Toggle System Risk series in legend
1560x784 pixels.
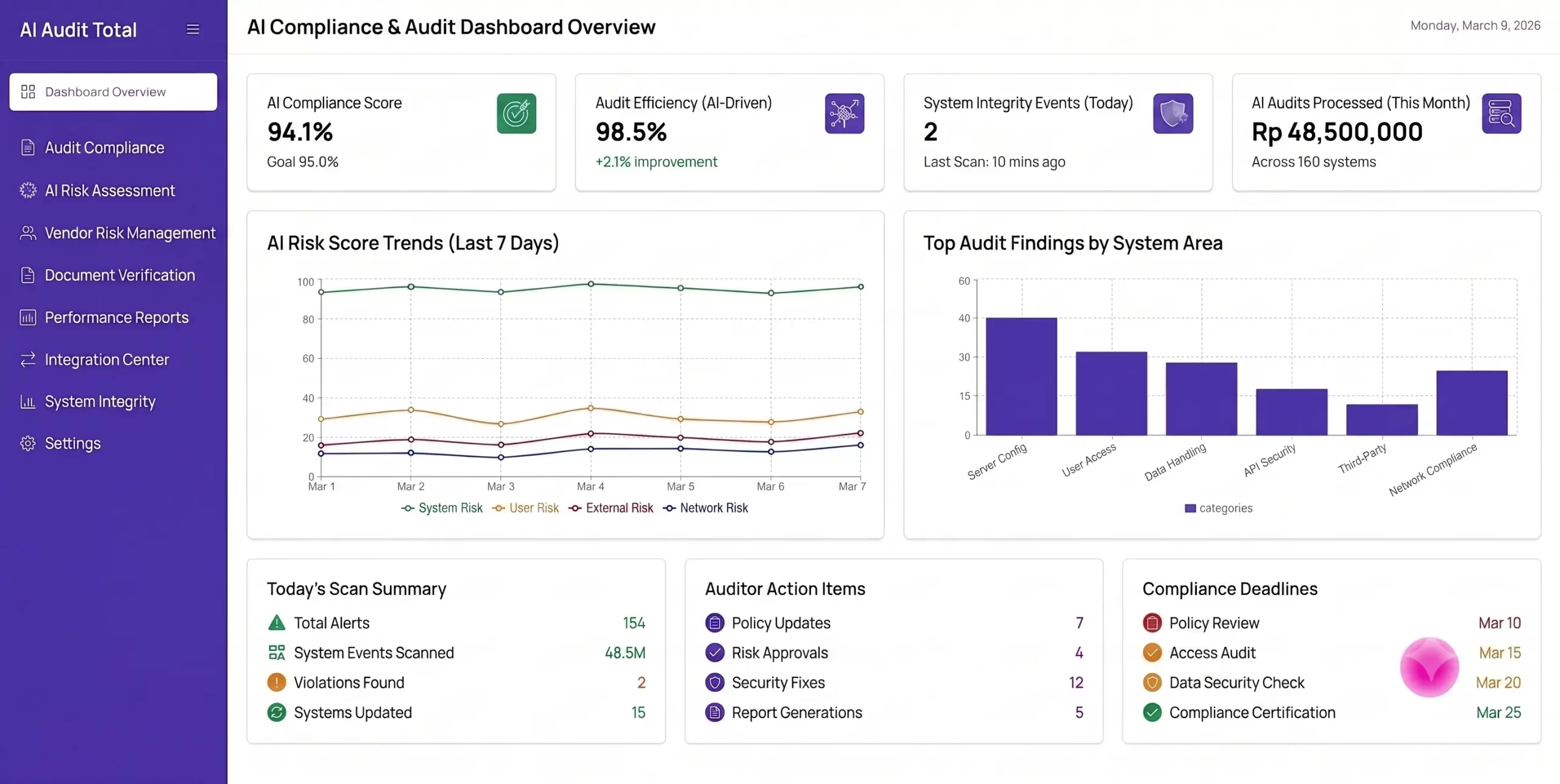click(x=442, y=508)
